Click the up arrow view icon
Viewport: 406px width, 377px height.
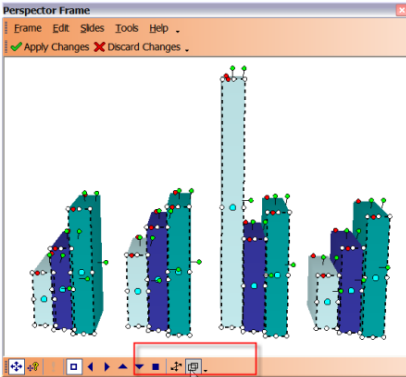point(123,367)
